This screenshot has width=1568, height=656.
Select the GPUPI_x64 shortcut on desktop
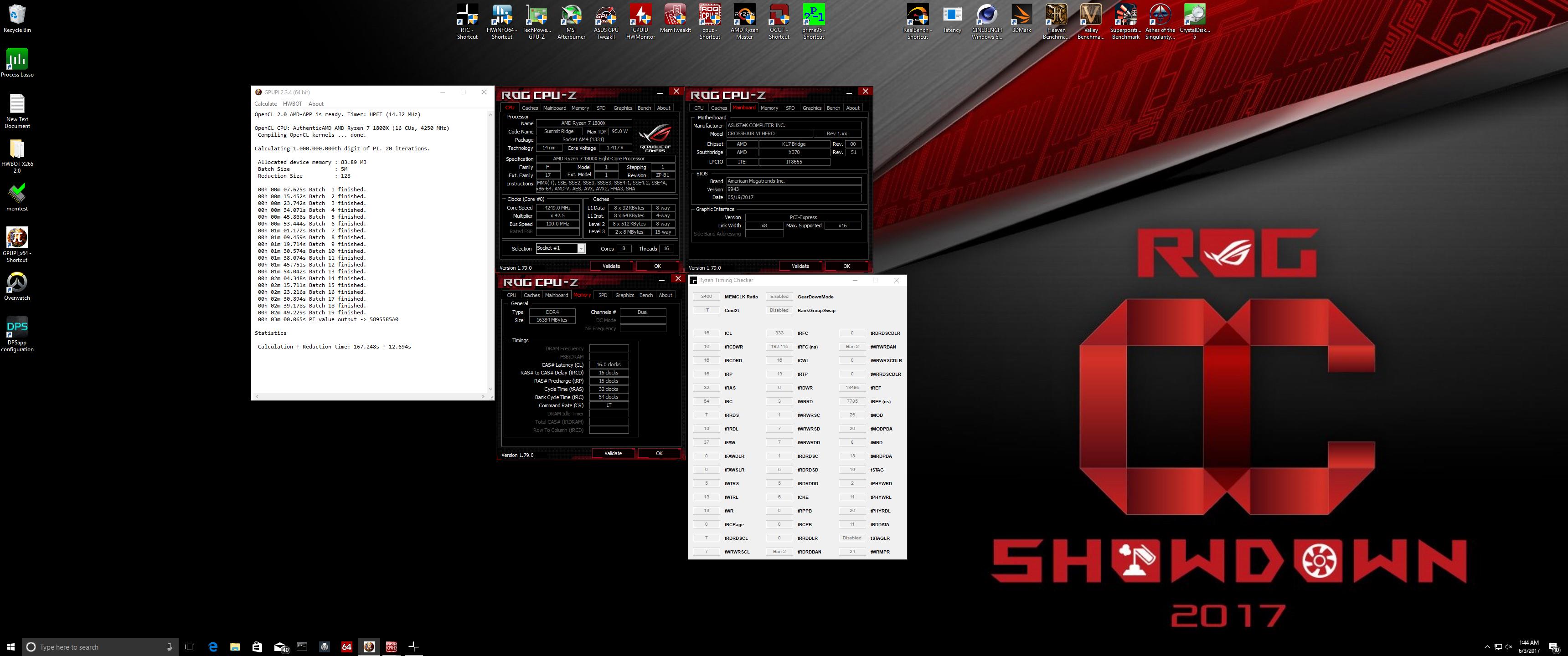click(17, 245)
